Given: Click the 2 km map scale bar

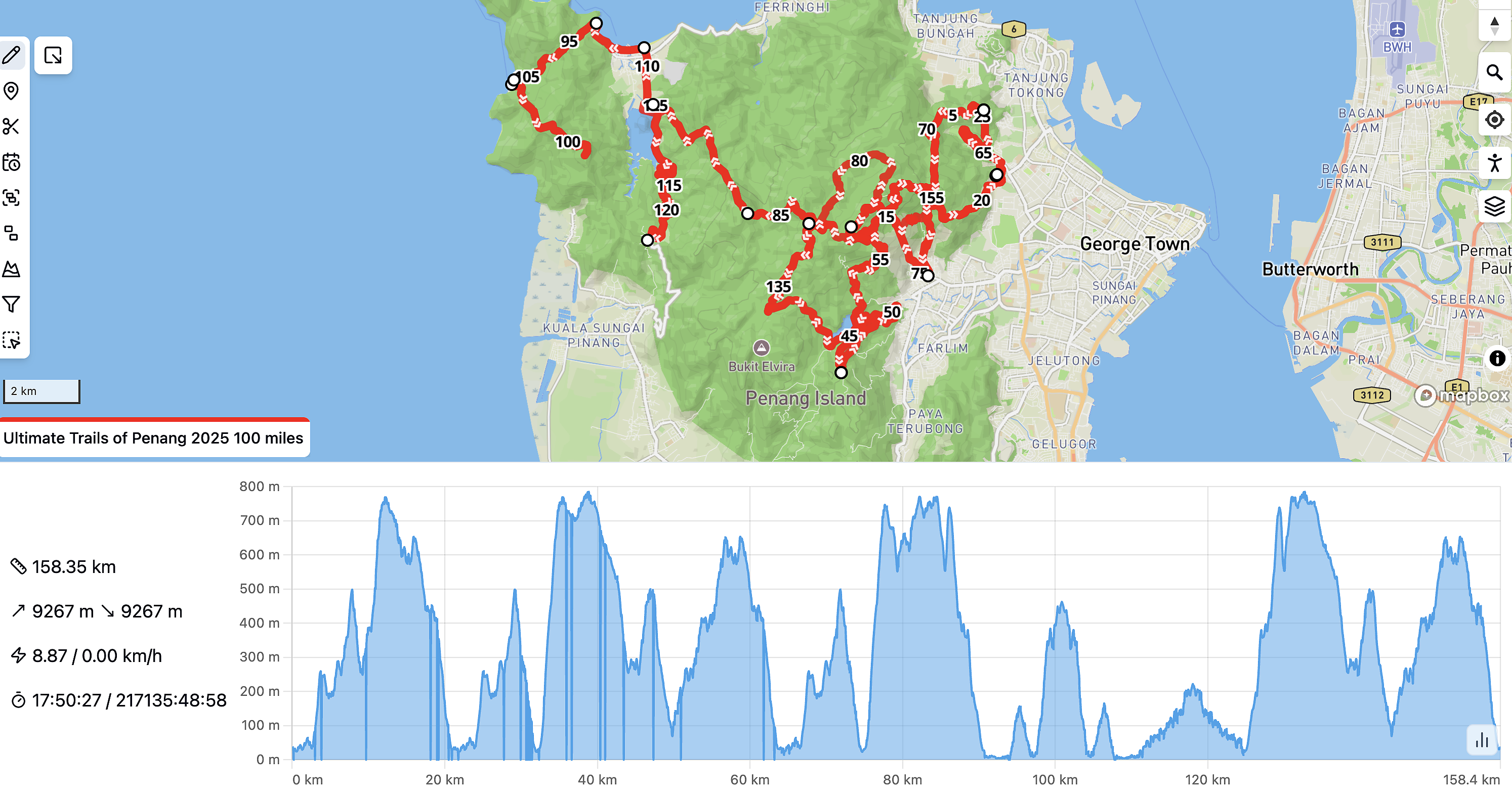Looking at the screenshot, I should click(x=41, y=391).
